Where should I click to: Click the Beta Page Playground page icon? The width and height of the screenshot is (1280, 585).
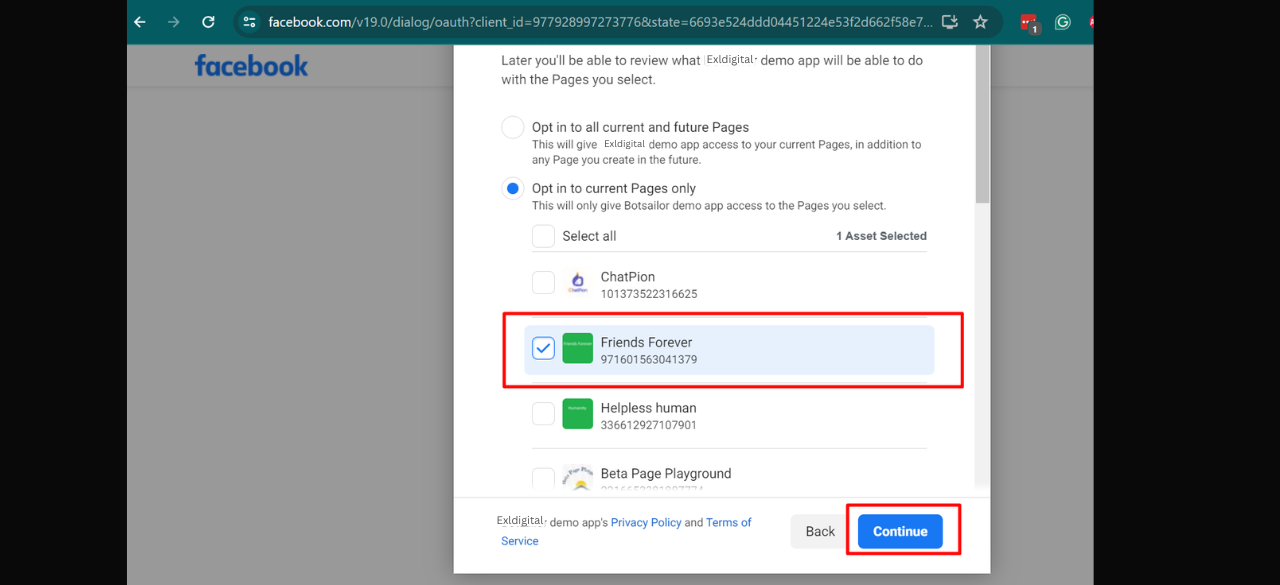578,479
